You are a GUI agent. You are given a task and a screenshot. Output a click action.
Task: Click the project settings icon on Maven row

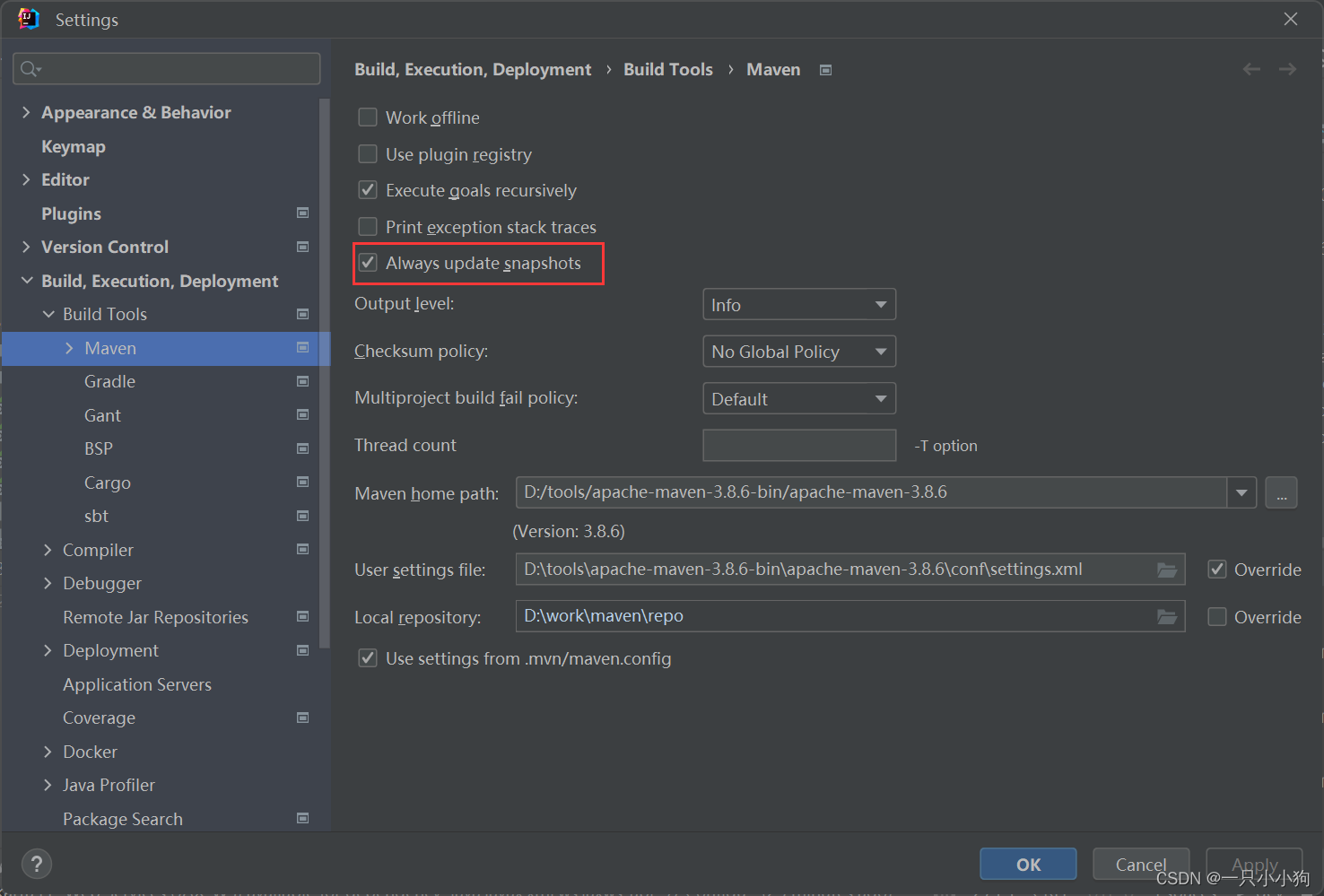303,348
